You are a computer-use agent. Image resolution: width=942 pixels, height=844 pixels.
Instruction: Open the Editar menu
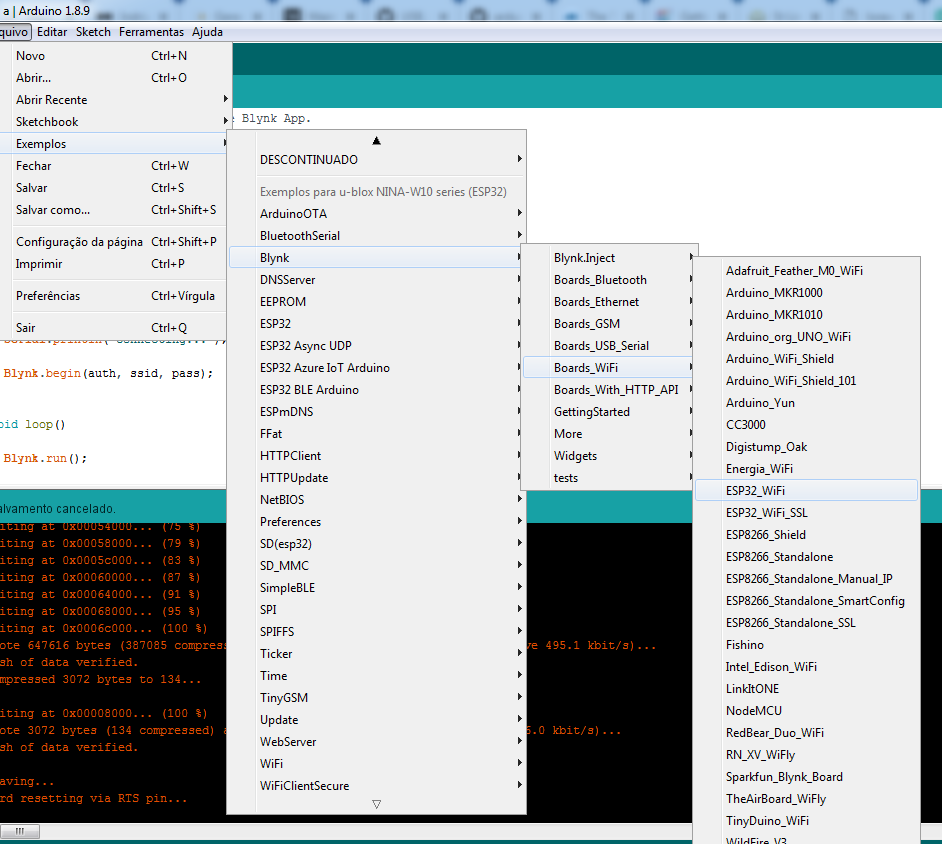tap(52, 32)
